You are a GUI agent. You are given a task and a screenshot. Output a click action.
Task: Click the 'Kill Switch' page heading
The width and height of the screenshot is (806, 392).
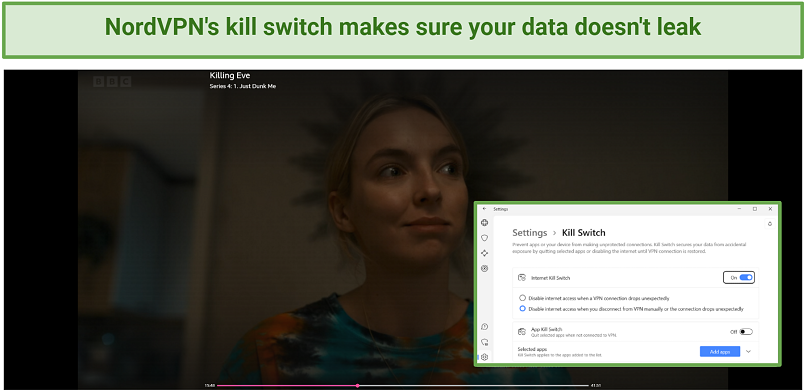pos(583,233)
